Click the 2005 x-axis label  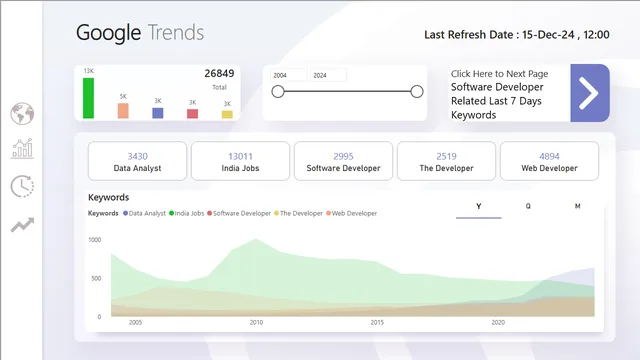[136, 322]
